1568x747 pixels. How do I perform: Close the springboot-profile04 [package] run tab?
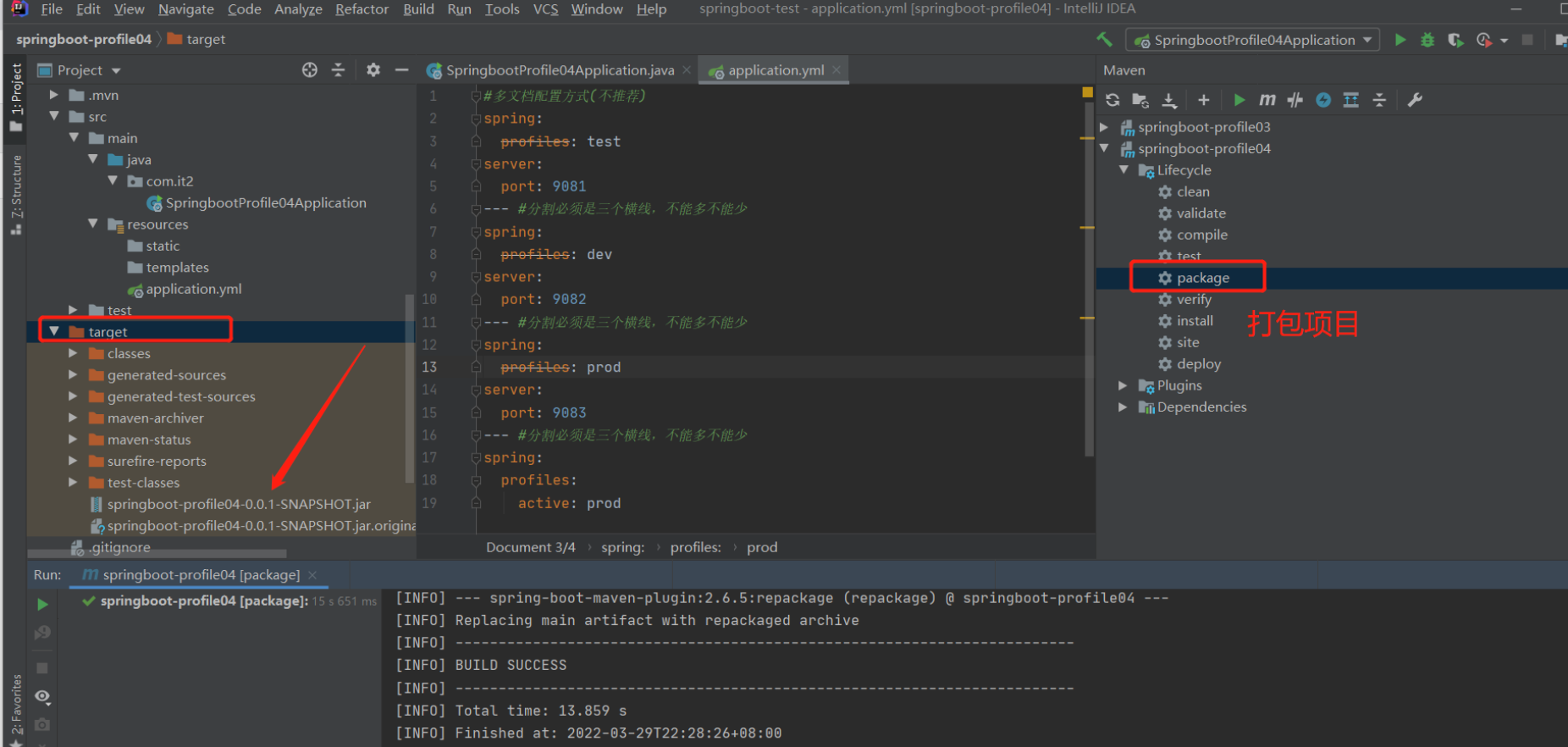click(x=312, y=575)
